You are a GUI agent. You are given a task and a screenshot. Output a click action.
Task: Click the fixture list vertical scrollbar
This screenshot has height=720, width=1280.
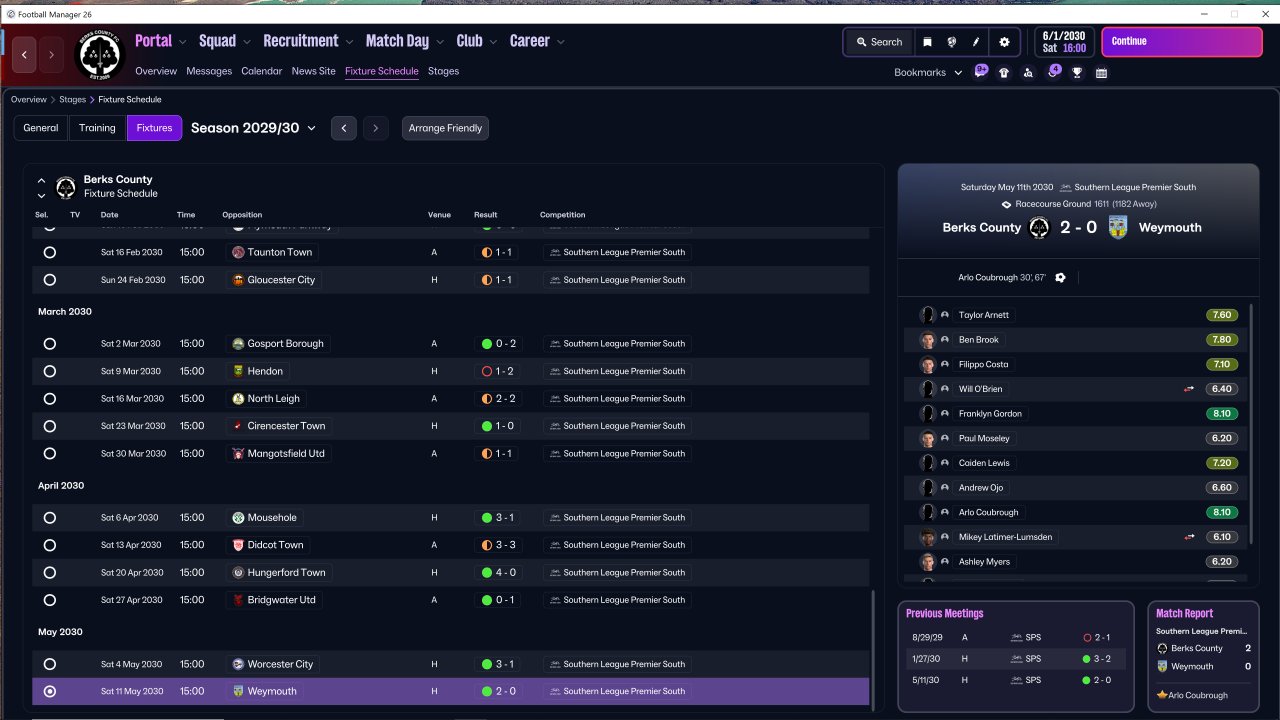pos(873,650)
